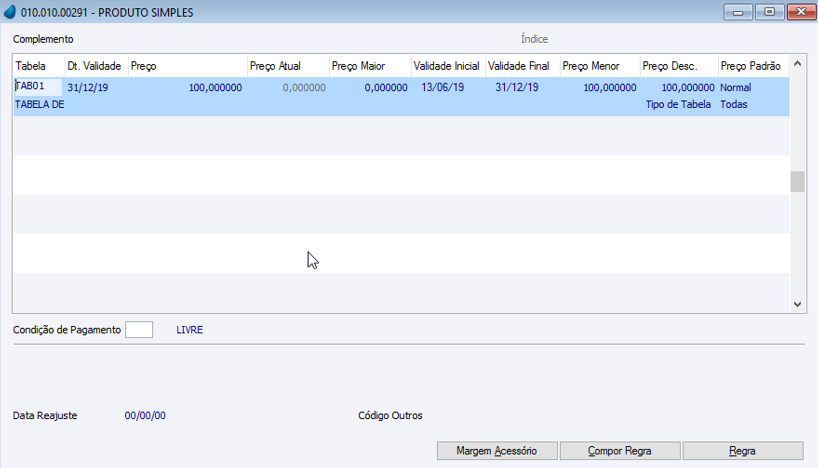
Task: Select the 31/12/19 Validade Final cell
Action: pos(516,87)
